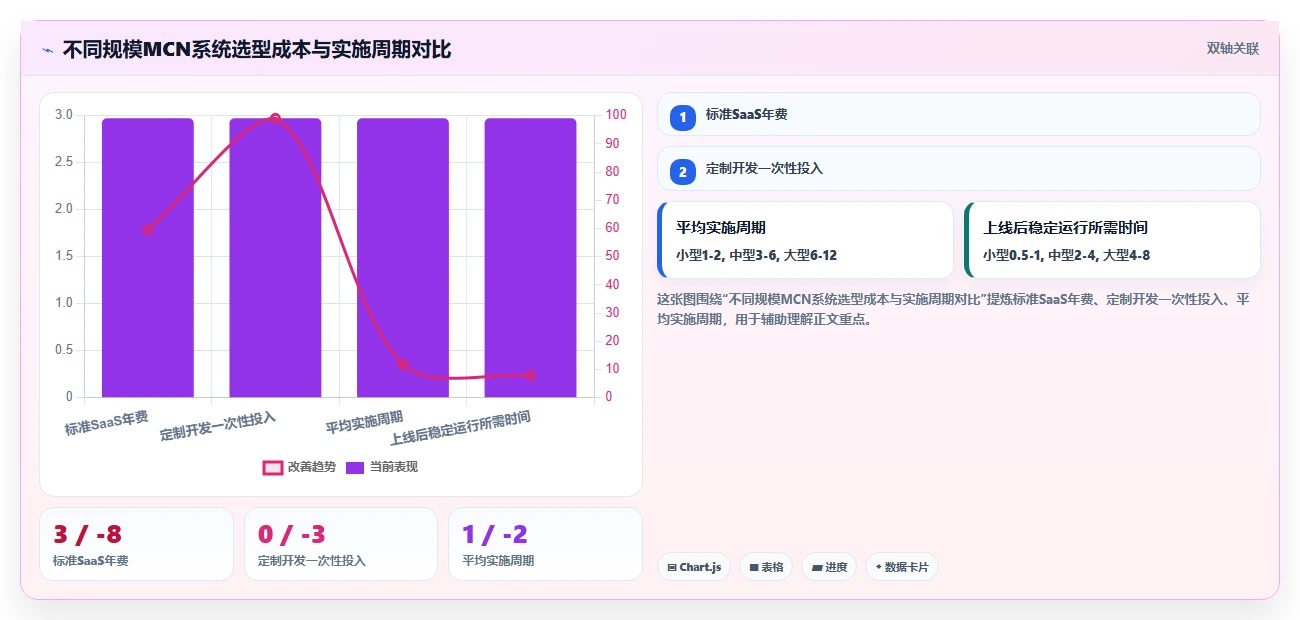Click the trend line peak point at 100
The height and width of the screenshot is (620, 1300).
pos(275,118)
